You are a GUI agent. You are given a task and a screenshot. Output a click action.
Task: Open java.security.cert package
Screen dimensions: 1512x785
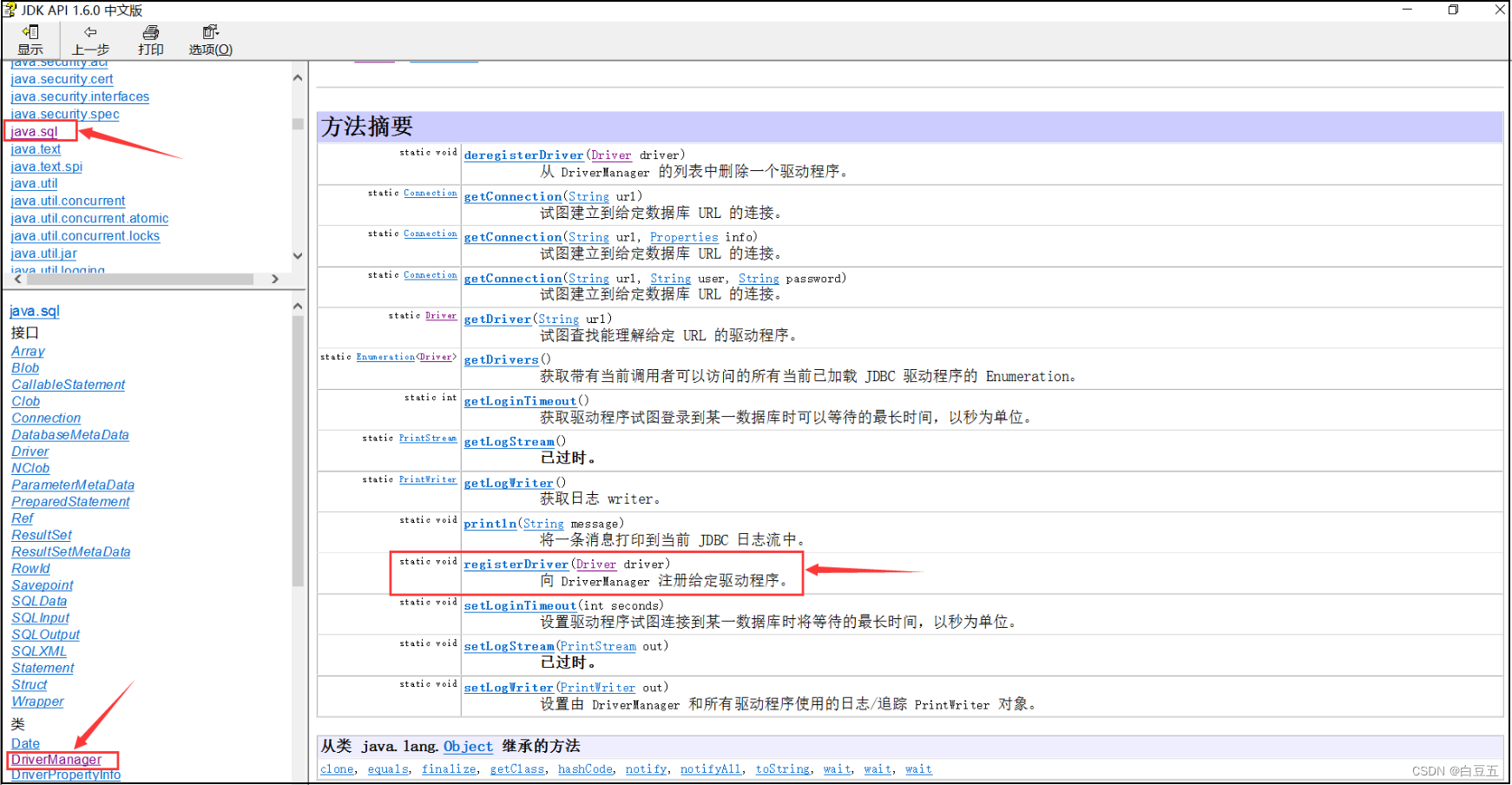coord(62,79)
